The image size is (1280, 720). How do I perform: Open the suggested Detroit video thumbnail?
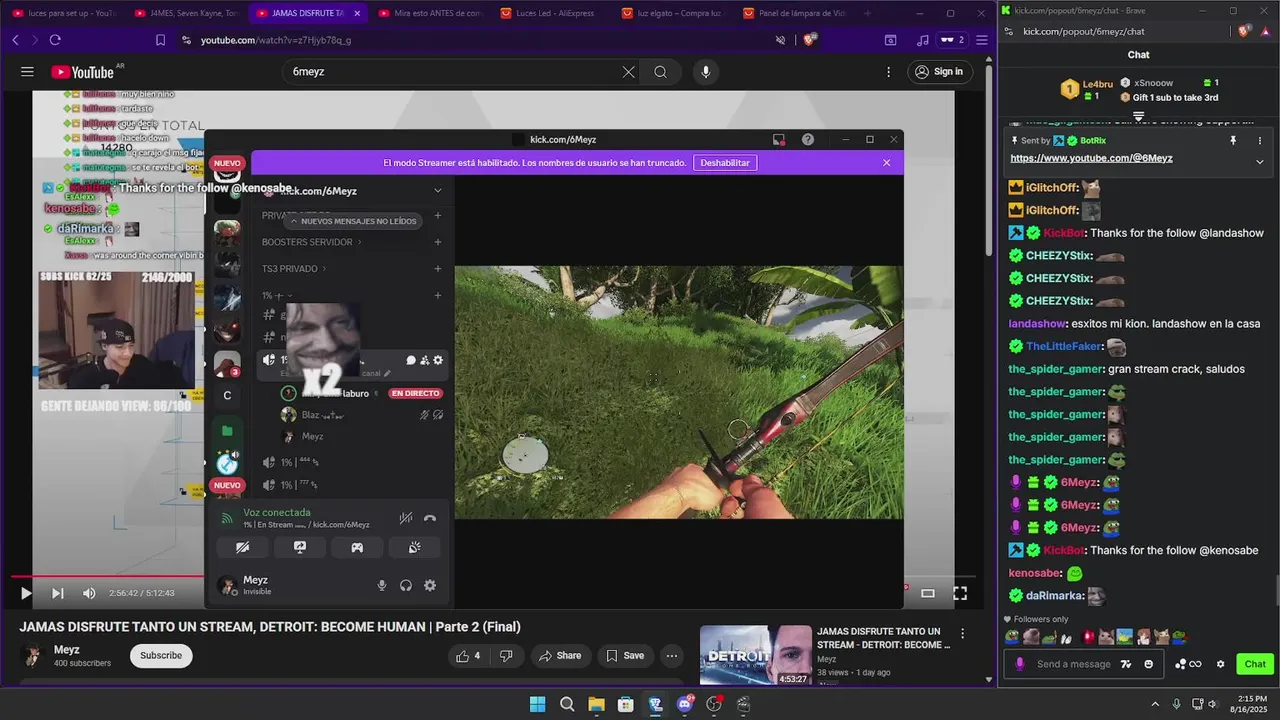(755, 656)
